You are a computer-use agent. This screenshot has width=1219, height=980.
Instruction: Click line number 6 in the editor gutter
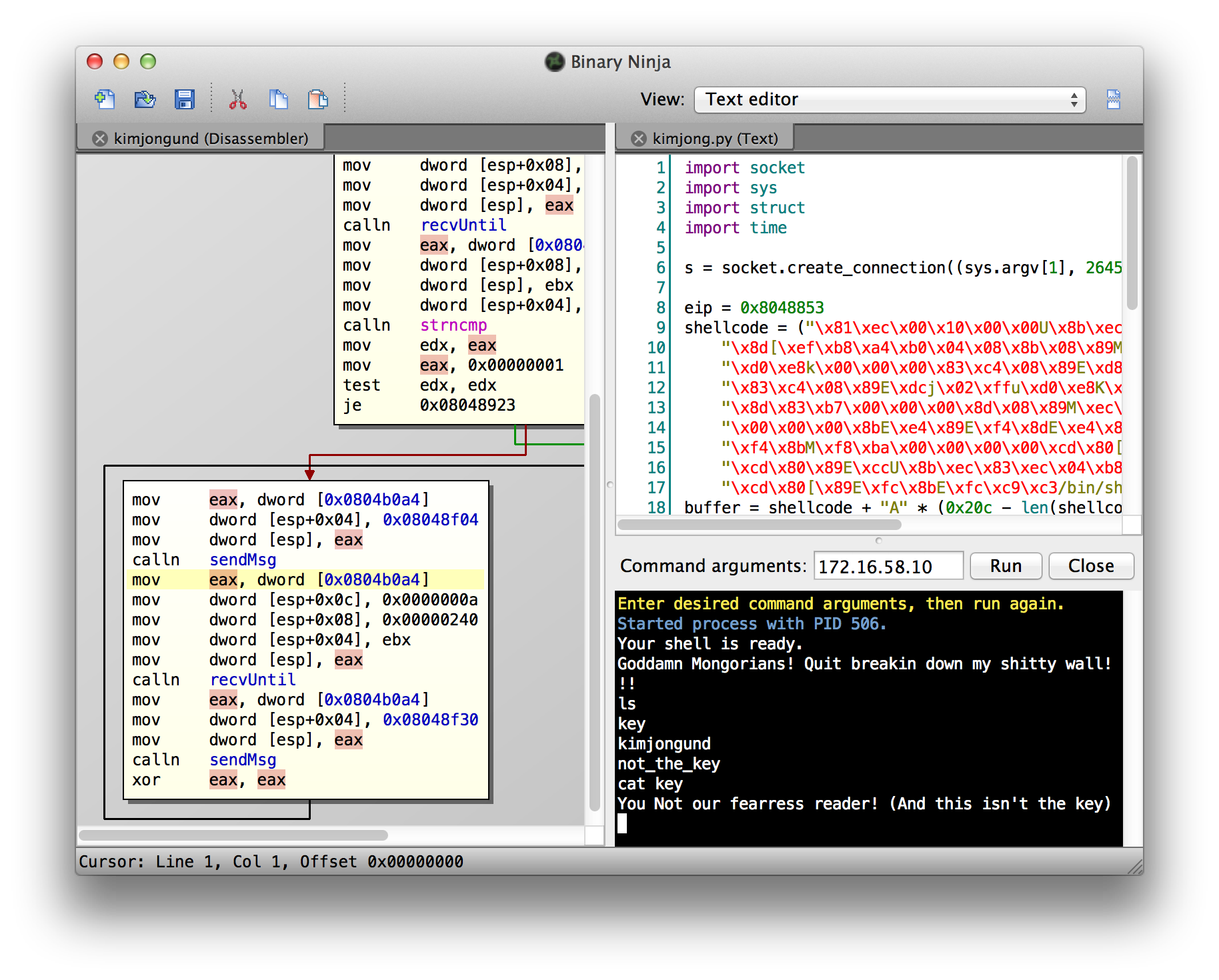coord(660,268)
